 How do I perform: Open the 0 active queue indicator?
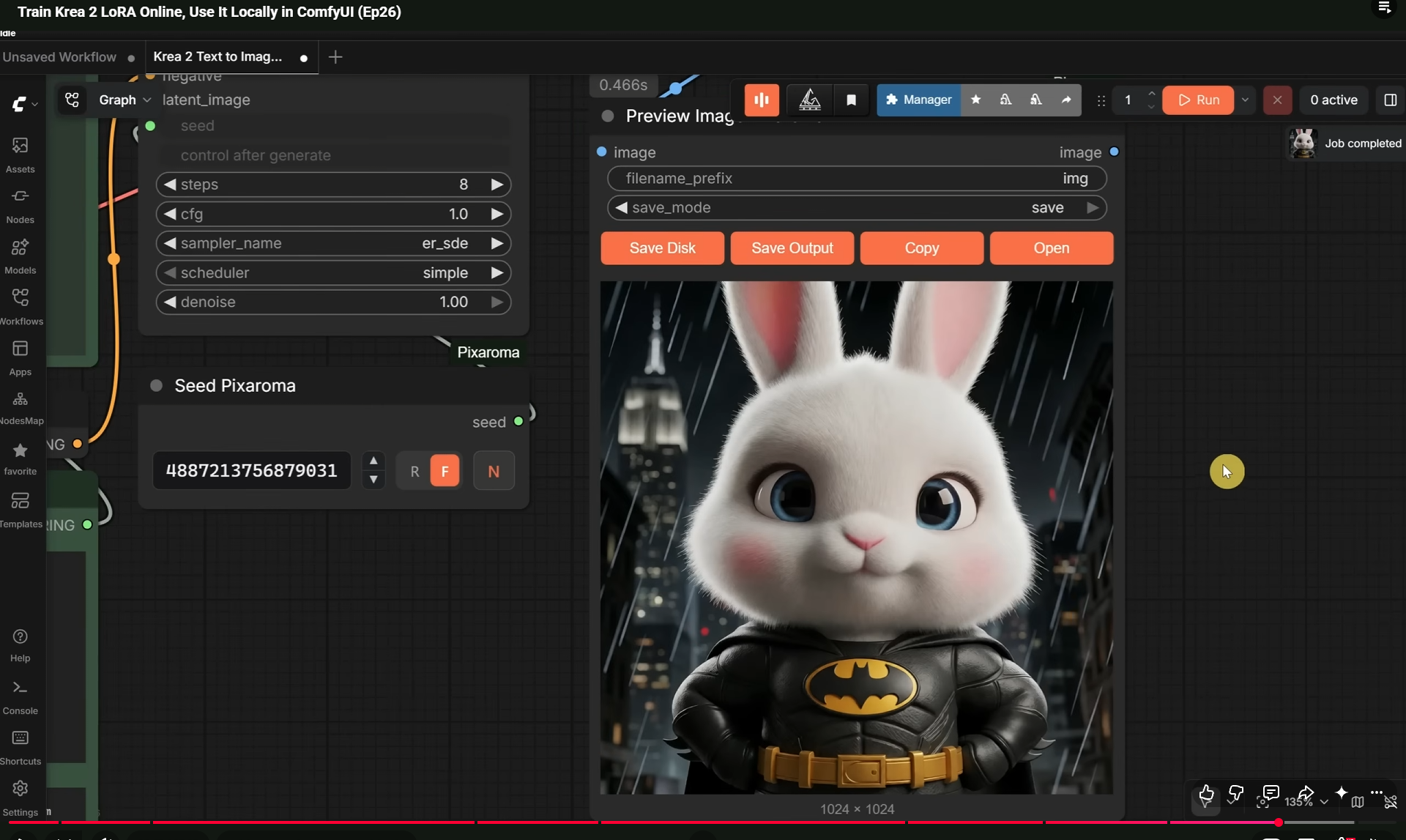[x=1334, y=100]
